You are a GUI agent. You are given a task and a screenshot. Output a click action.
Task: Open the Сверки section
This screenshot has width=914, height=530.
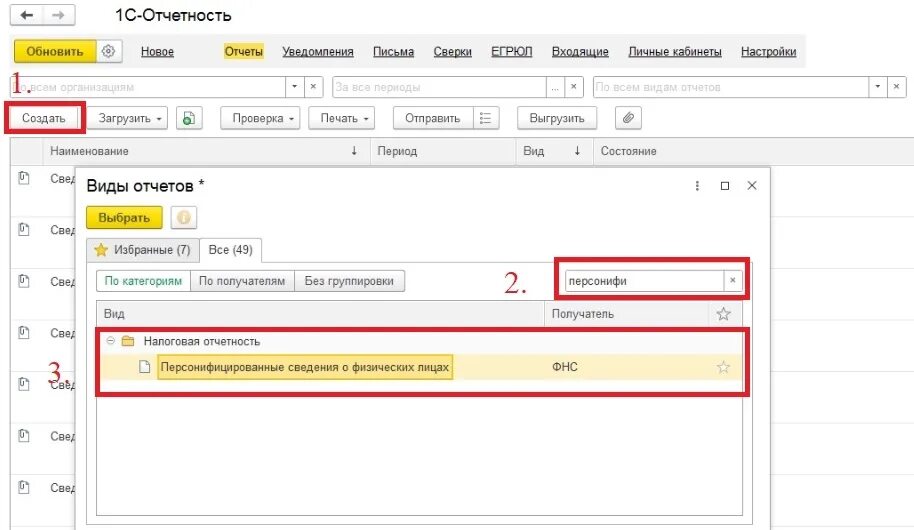452,52
